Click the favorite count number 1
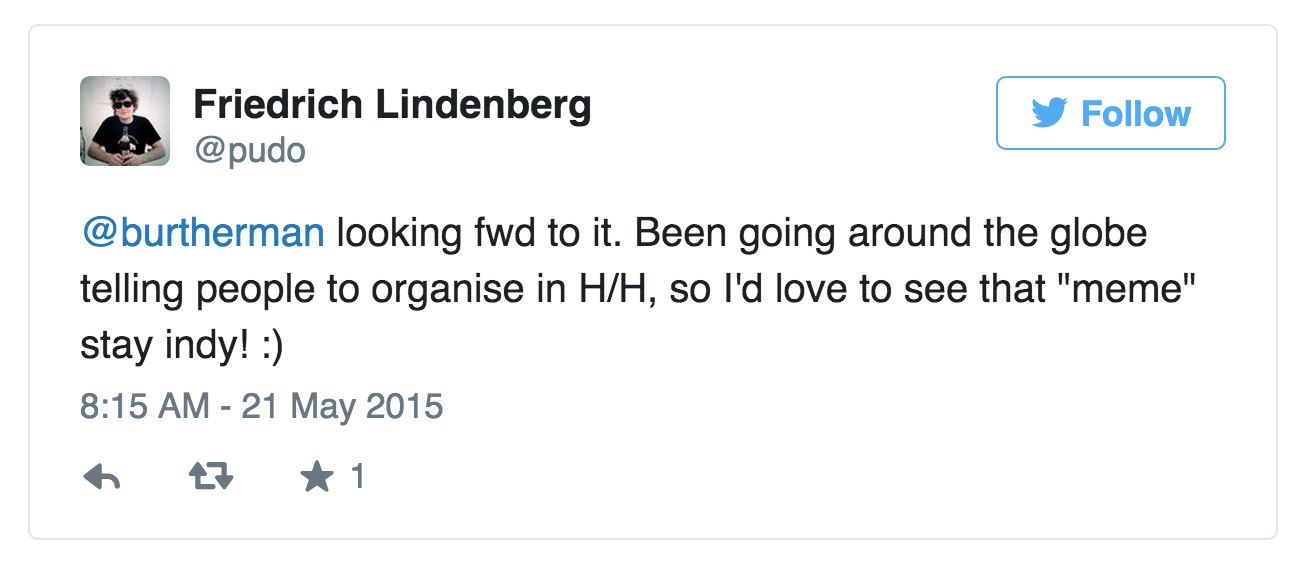Screen dimensions: 1306x566 pyautogui.click(x=357, y=478)
